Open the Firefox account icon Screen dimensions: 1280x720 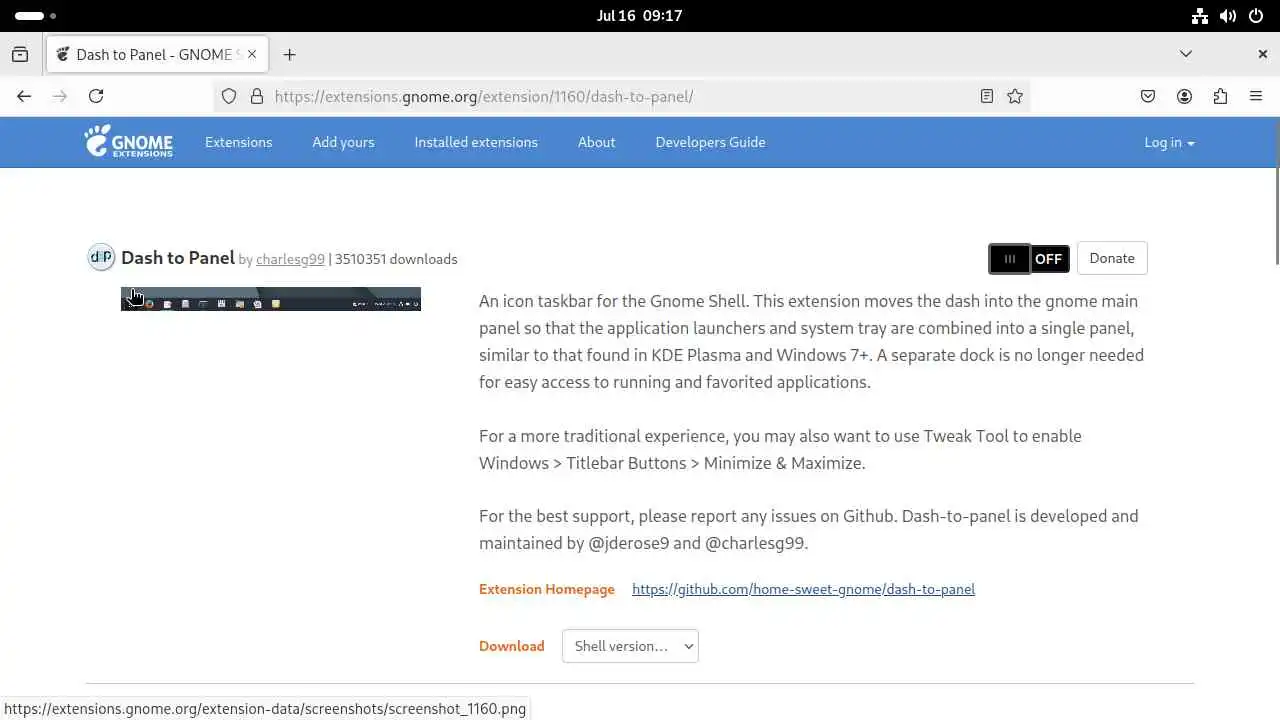[x=1184, y=96]
